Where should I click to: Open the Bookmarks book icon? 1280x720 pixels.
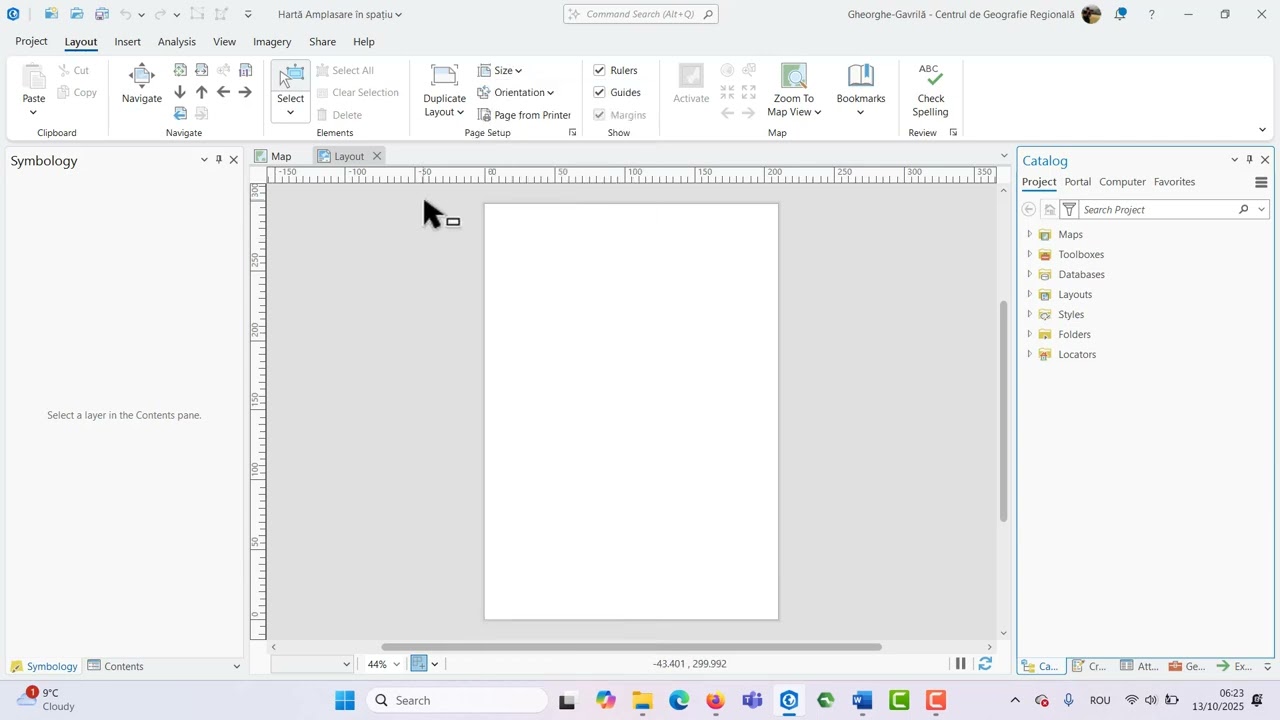pyautogui.click(x=861, y=76)
